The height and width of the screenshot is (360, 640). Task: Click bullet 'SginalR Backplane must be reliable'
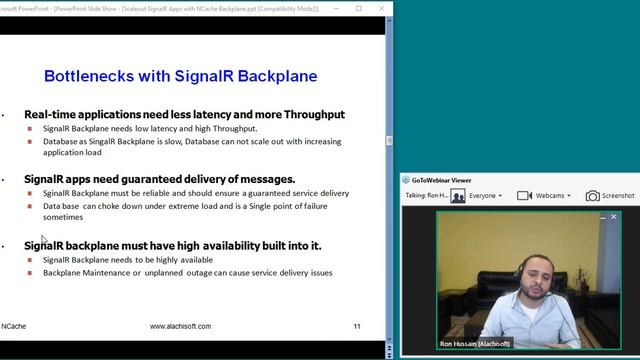coord(196,193)
